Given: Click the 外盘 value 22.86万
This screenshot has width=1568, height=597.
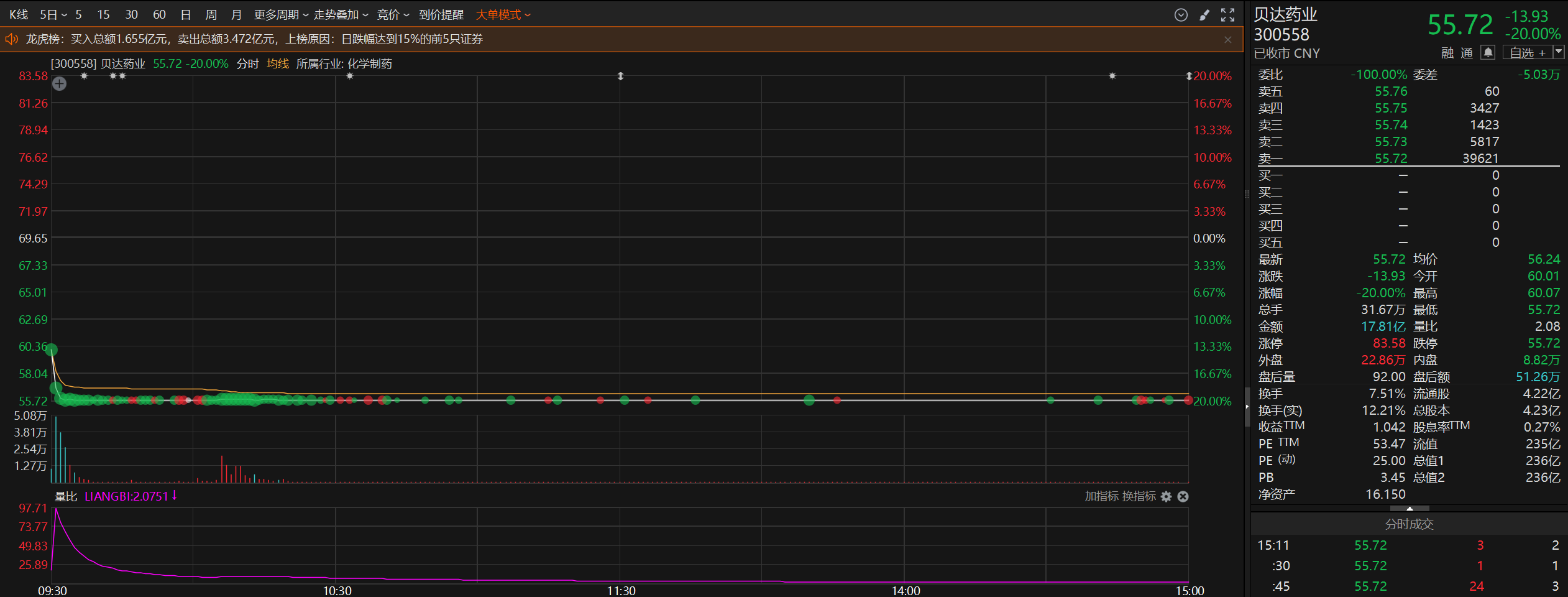Looking at the screenshot, I should [1383, 360].
